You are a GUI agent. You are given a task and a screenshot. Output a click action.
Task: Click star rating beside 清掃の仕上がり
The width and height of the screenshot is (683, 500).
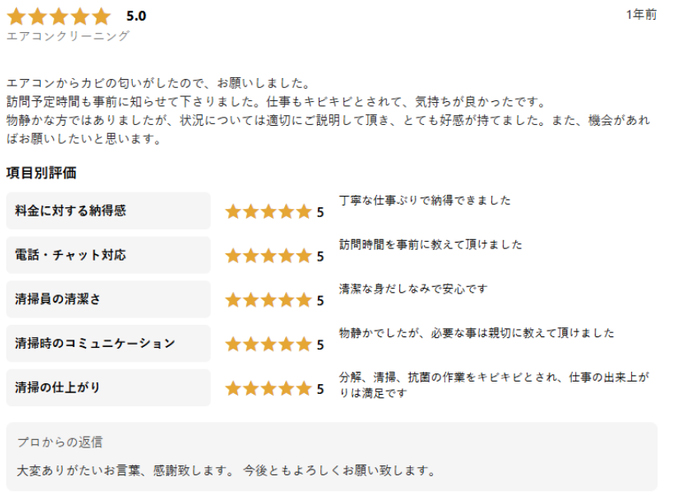(268, 388)
